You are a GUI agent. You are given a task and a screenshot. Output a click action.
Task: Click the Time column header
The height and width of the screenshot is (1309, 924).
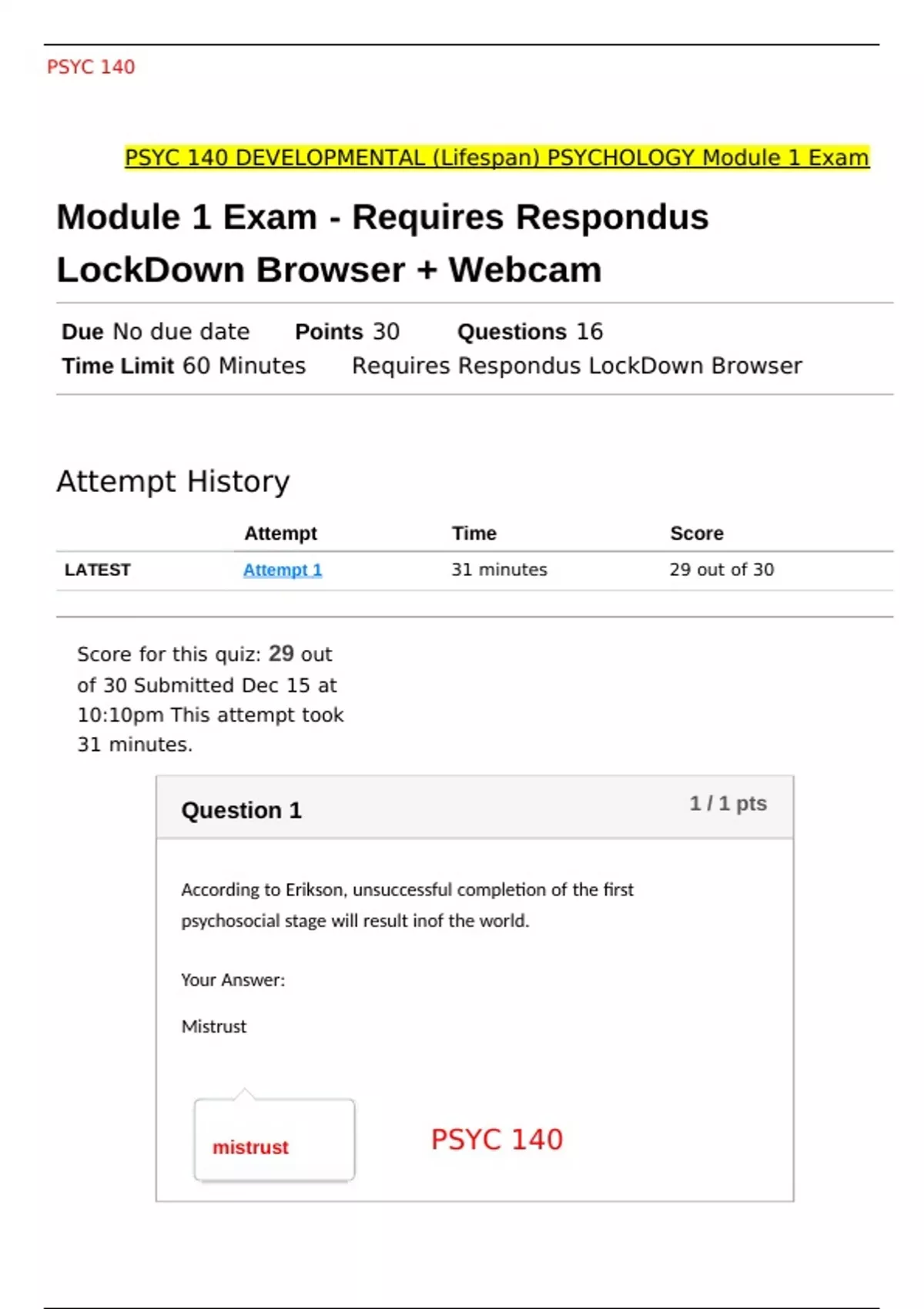474,533
